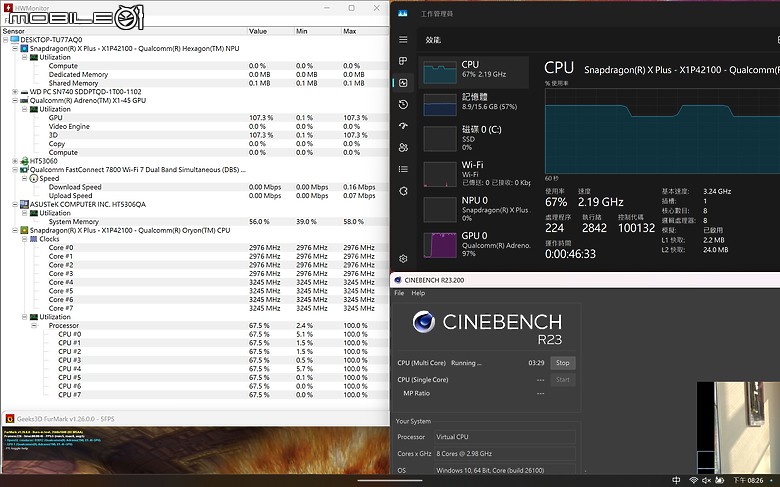This screenshot has height=487, width=780.
Task: Switch the Chinese input method indicator in tray
Action: 676,480
